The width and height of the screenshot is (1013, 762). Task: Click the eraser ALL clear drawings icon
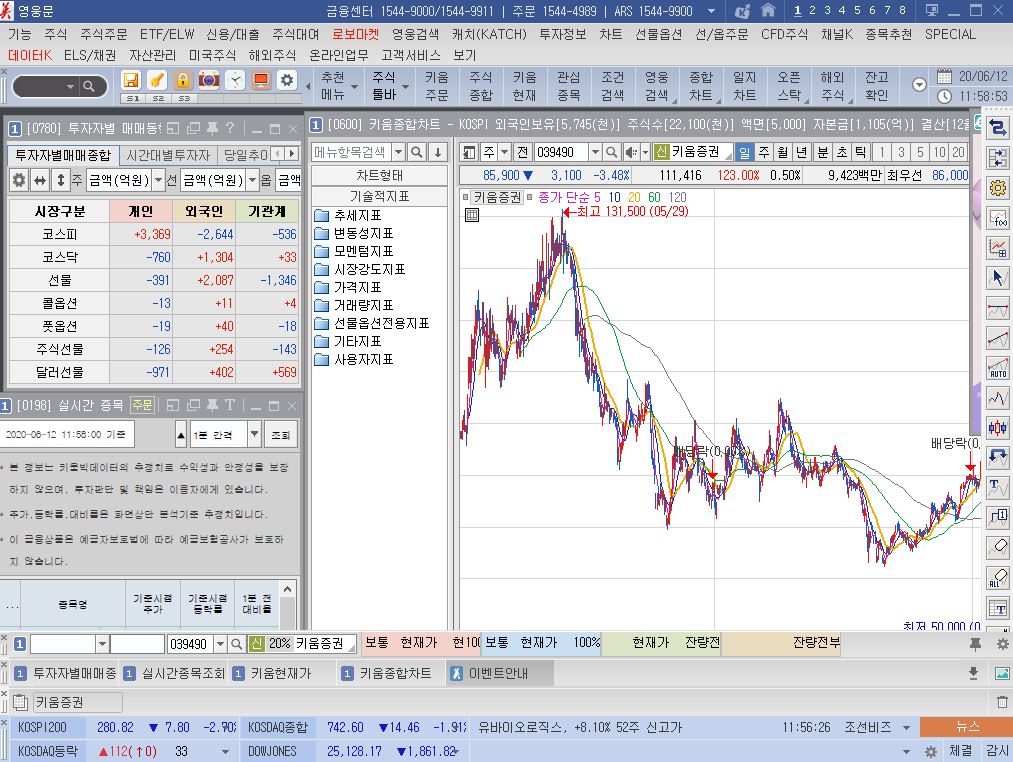pos(998,578)
